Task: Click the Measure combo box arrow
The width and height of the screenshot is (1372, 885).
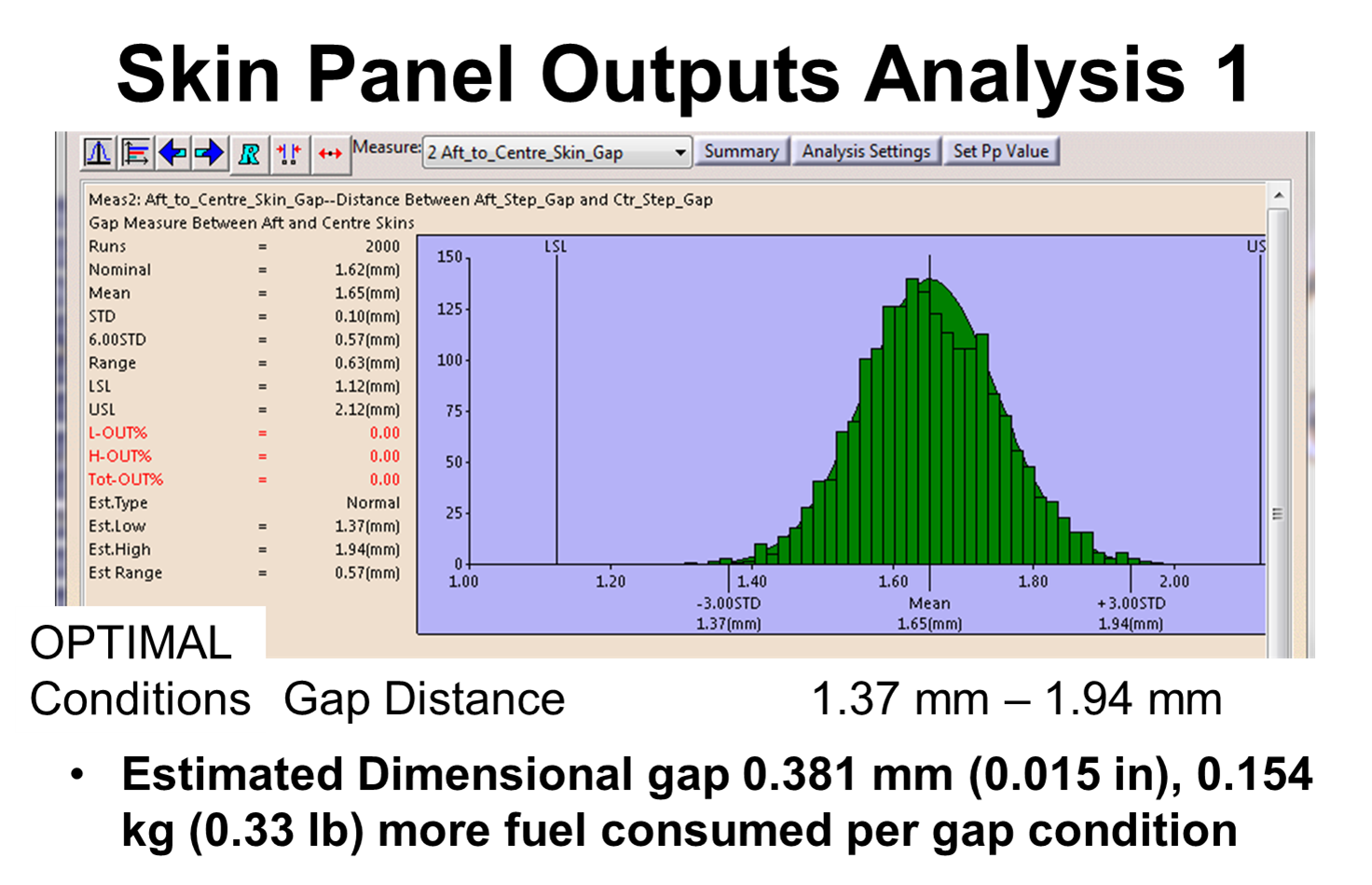Action: coord(679,152)
